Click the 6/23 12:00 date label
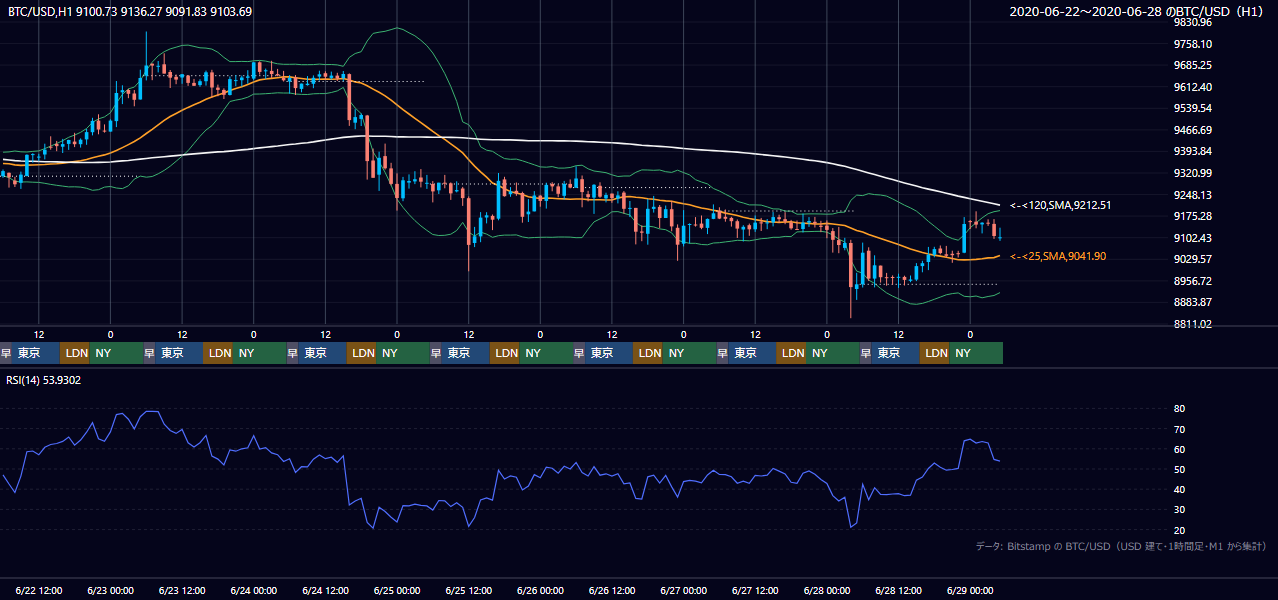 (182, 590)
